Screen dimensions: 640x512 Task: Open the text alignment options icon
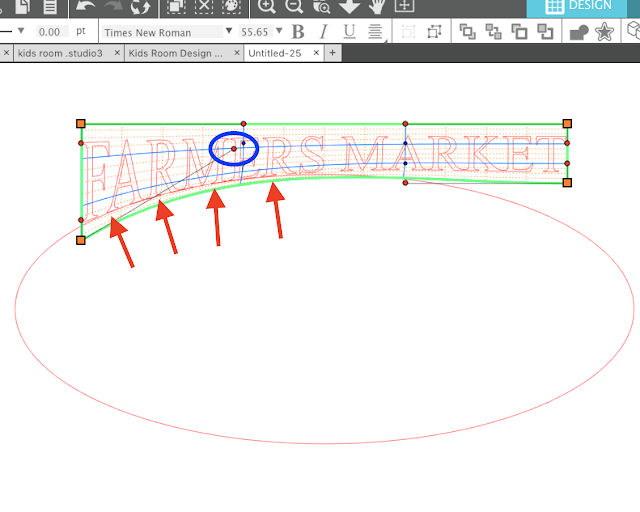[x=375, y=31]
